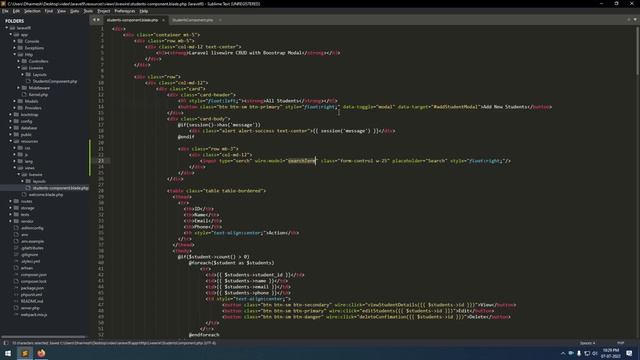Switch to students-component.blade.php tab

coord(132,20)
